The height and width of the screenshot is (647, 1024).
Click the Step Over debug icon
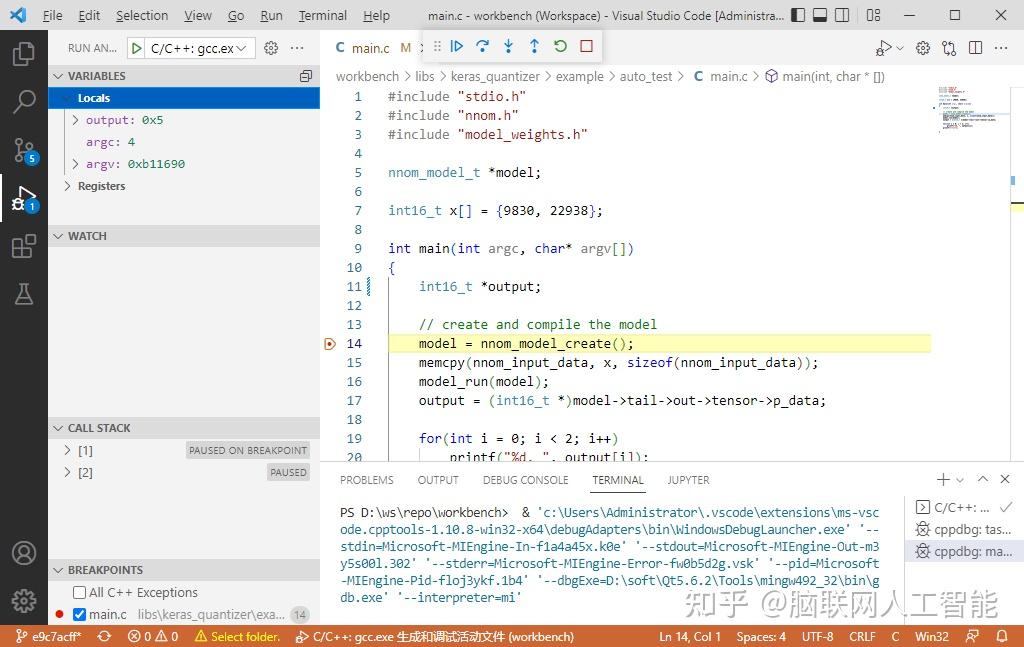click(482, 46)
